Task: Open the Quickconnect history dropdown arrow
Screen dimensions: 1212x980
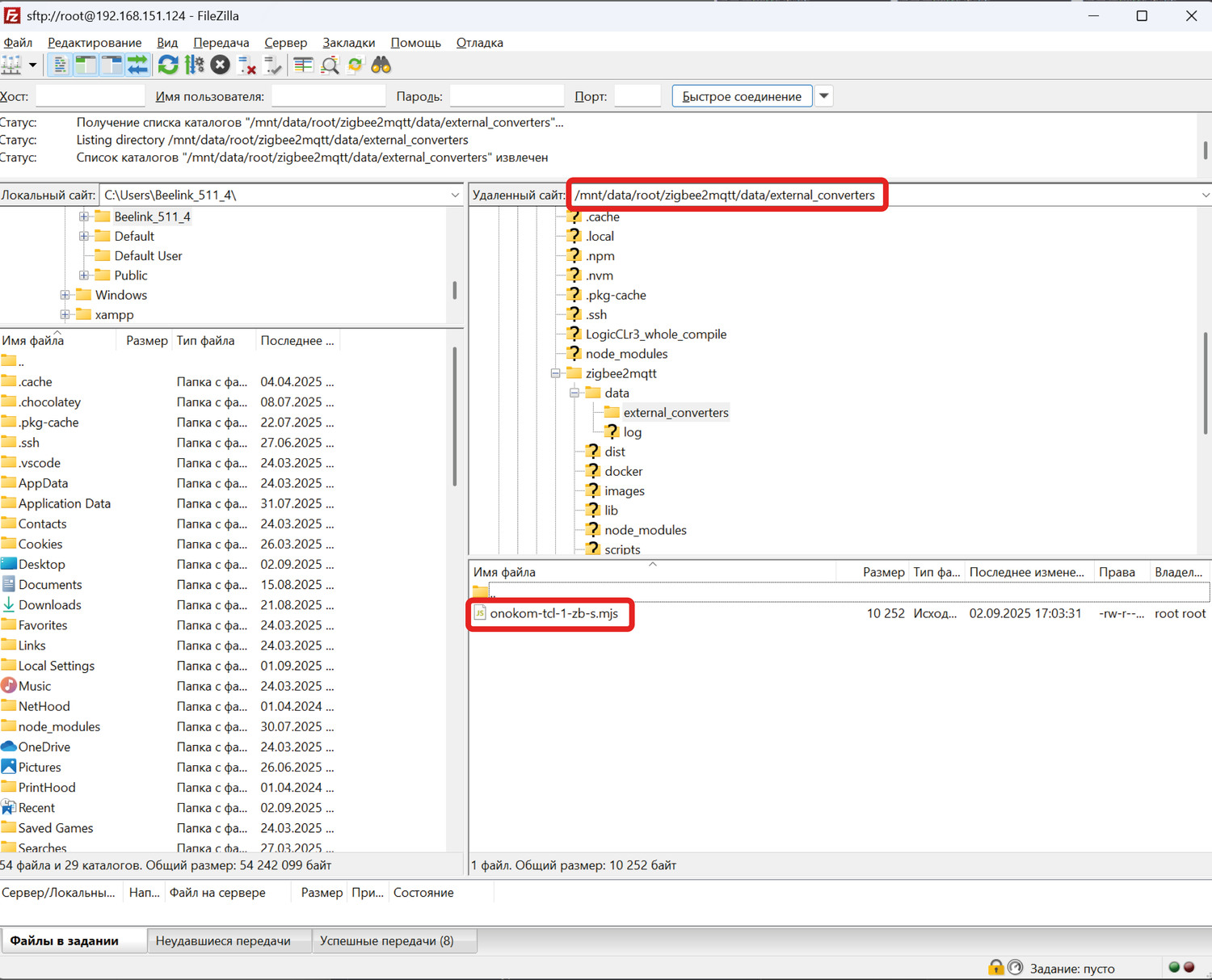Action: 823,96
